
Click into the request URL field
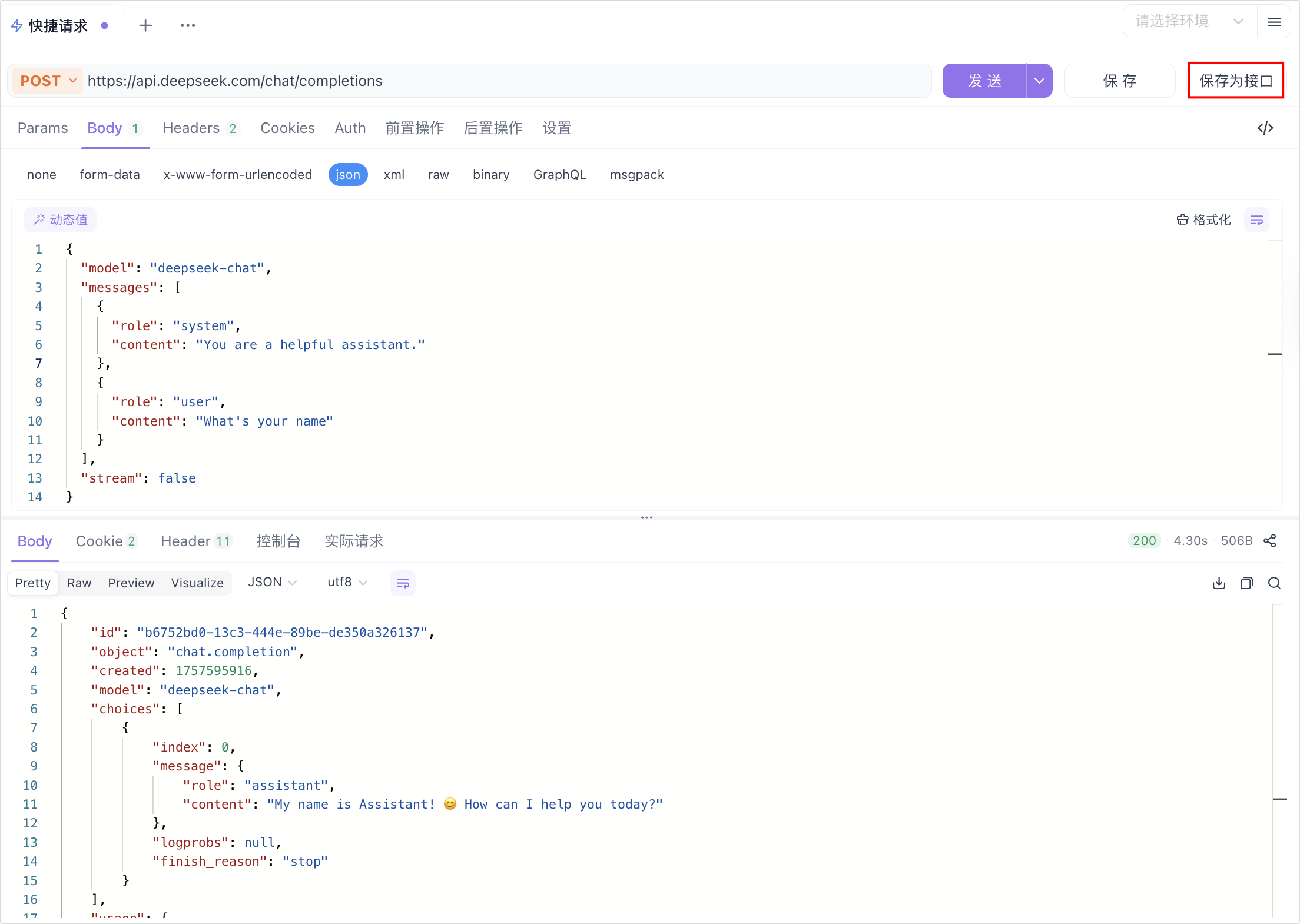506,81
